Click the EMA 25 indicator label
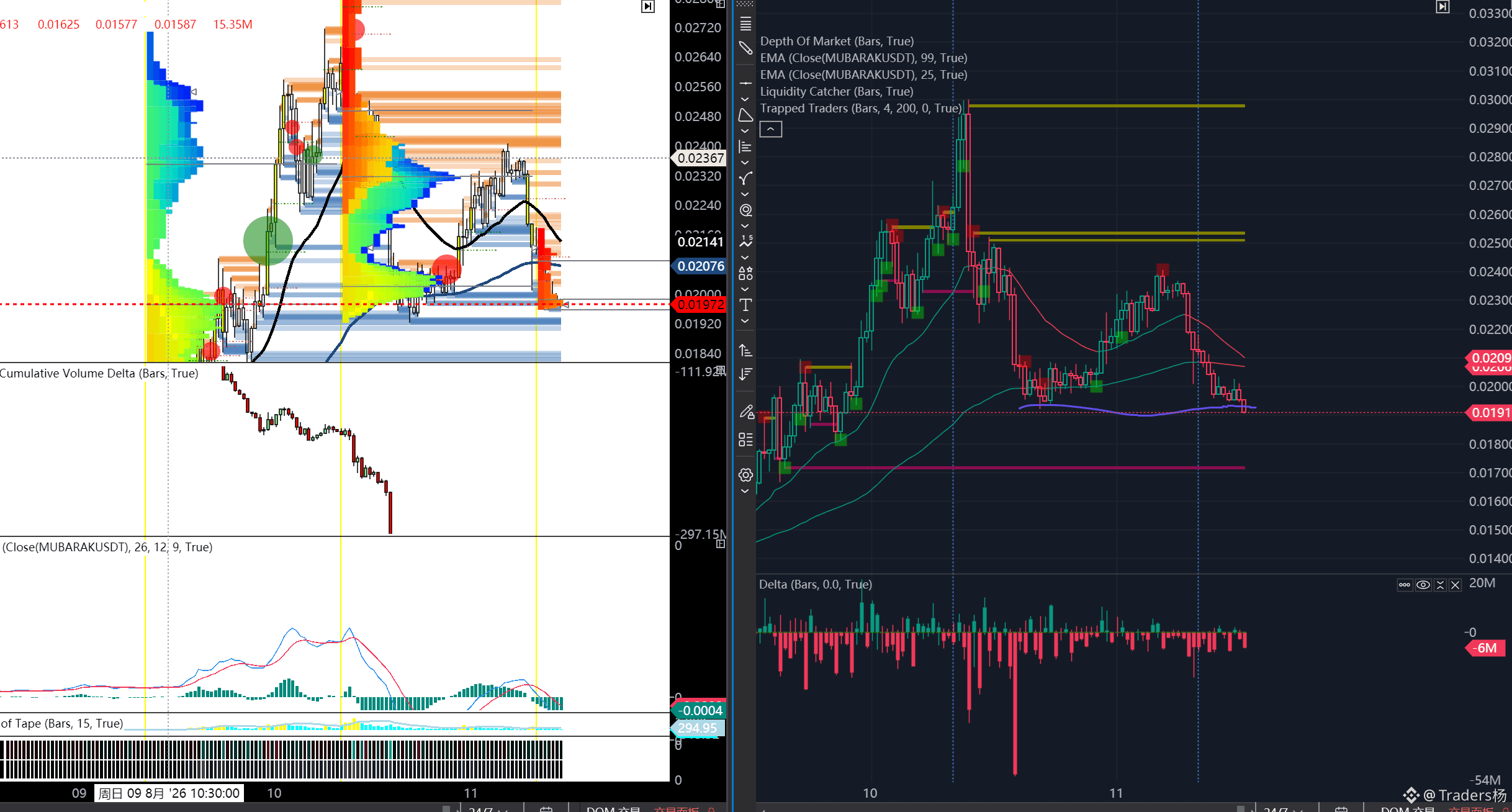 tap(863, 74)
